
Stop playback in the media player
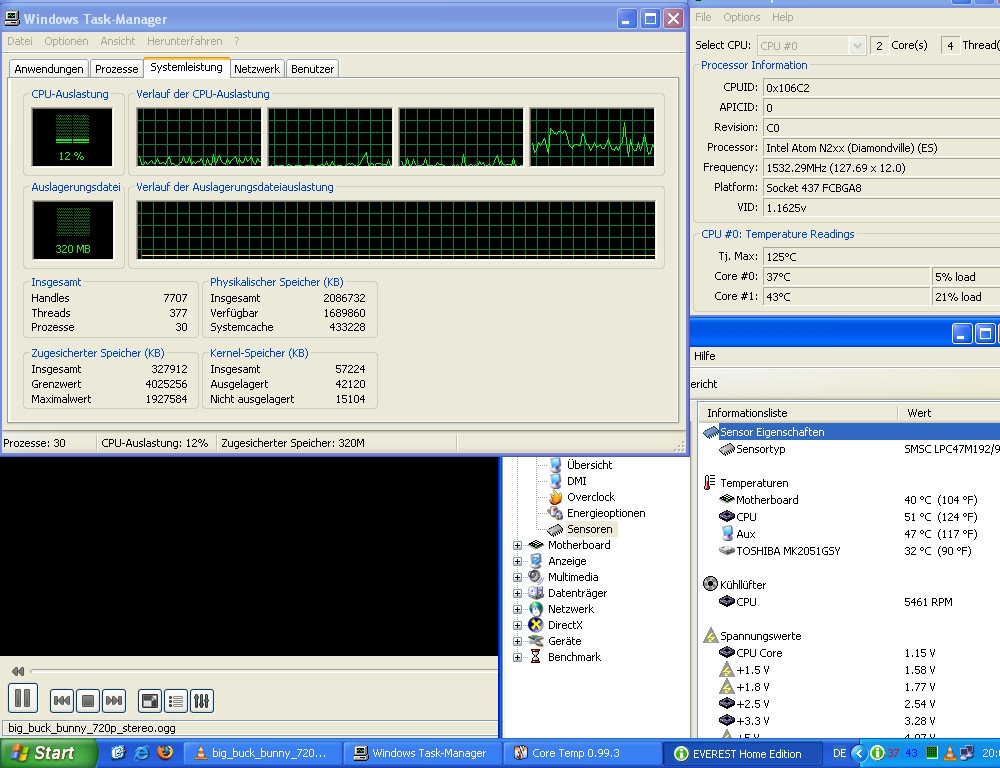click(x=88, y=701)
